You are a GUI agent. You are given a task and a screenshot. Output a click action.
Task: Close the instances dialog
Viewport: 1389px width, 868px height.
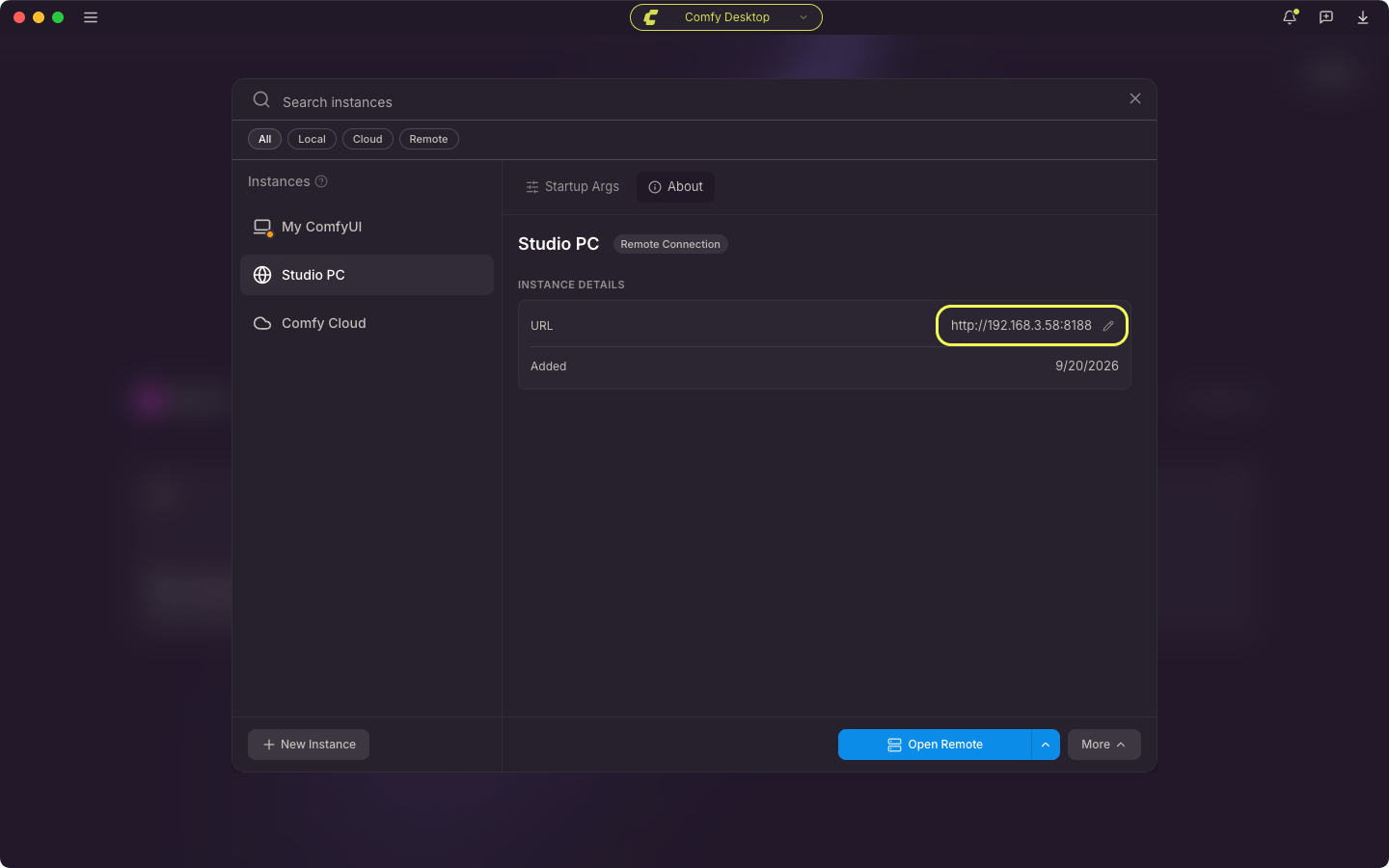(x=1135, y=98)
